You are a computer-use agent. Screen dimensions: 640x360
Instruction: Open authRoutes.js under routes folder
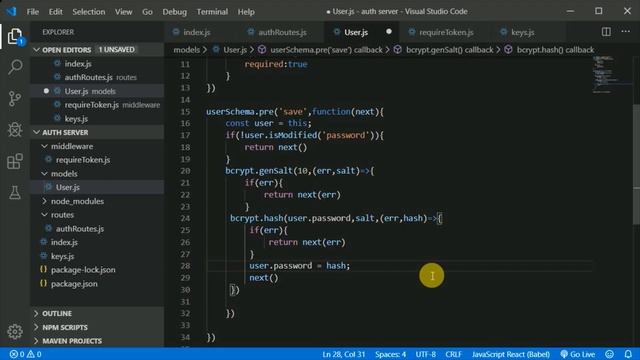coord(97,228)
